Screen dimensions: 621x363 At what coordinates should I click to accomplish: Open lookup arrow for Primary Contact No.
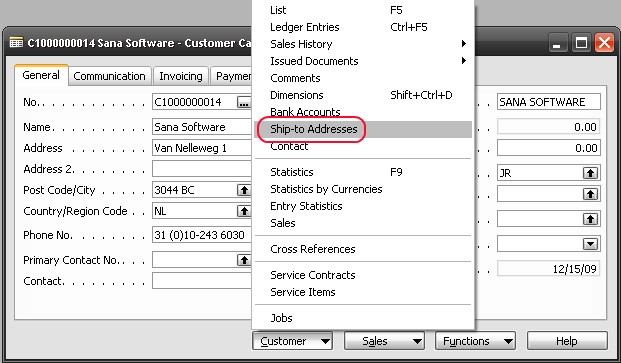coord(244,260)
